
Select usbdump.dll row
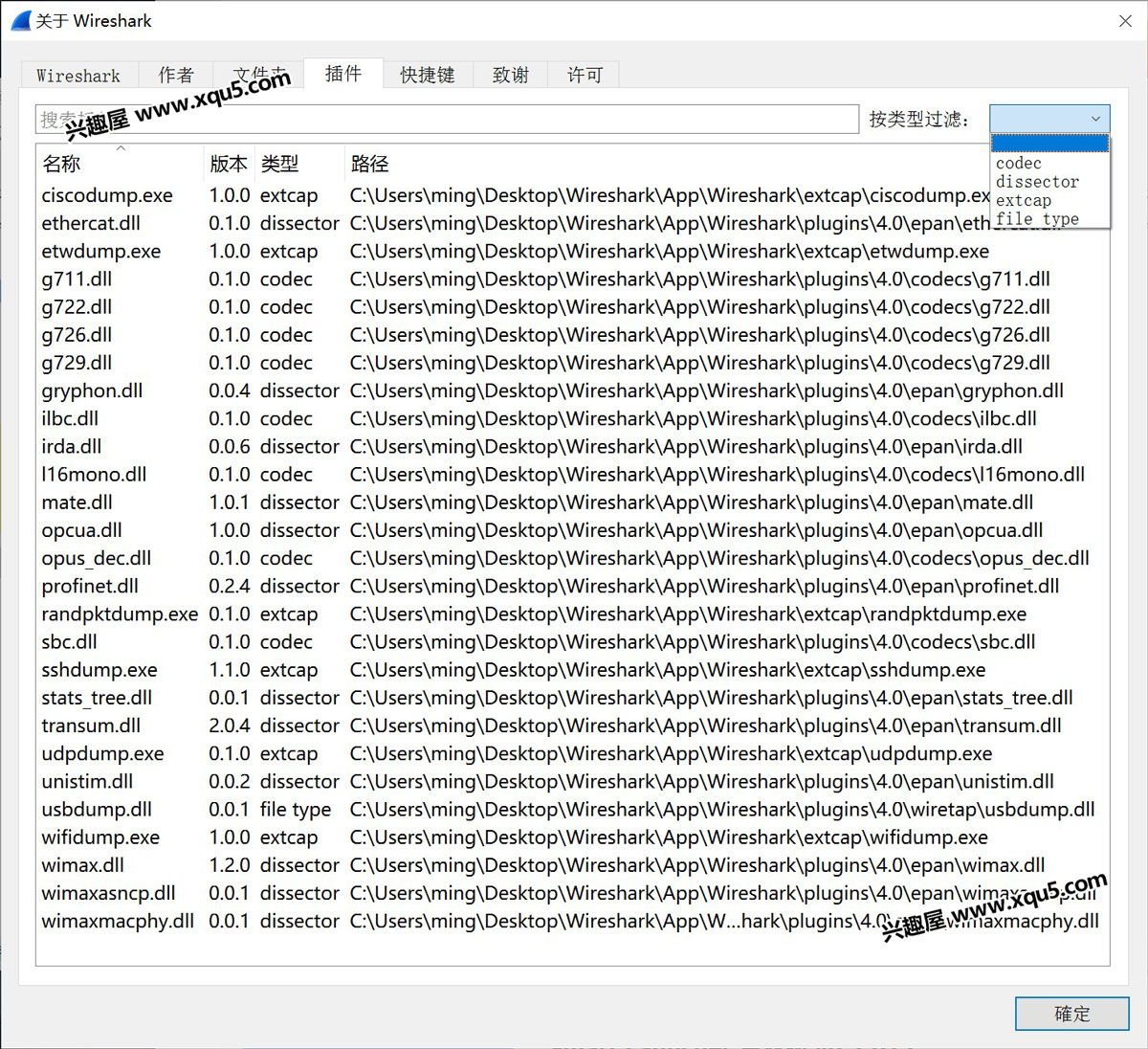(x=572, y=809)
